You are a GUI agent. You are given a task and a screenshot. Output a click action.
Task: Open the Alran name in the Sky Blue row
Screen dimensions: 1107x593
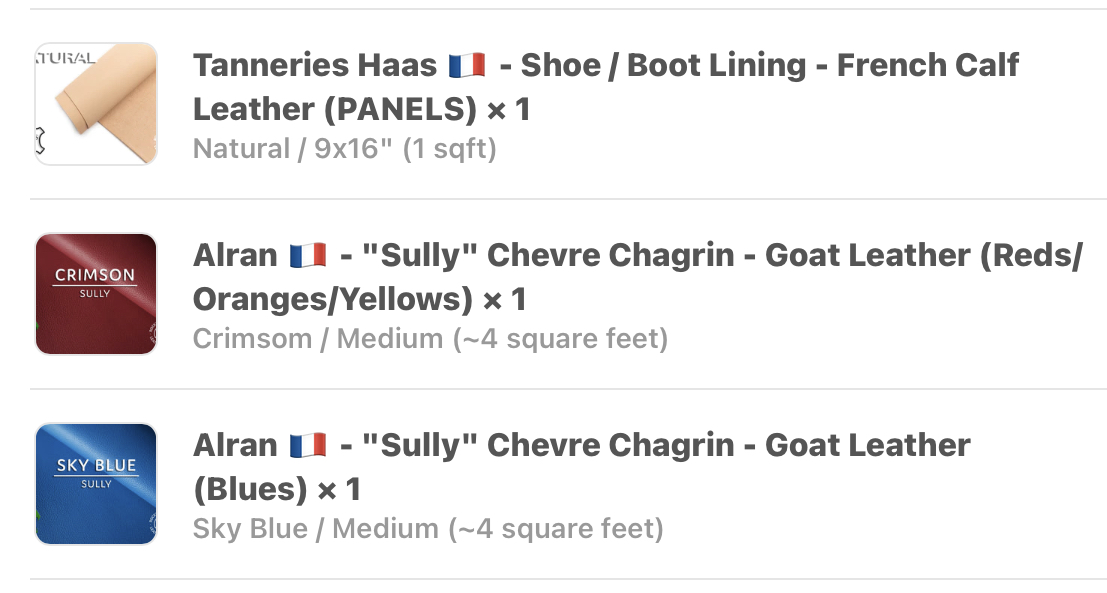click(235, 446)
